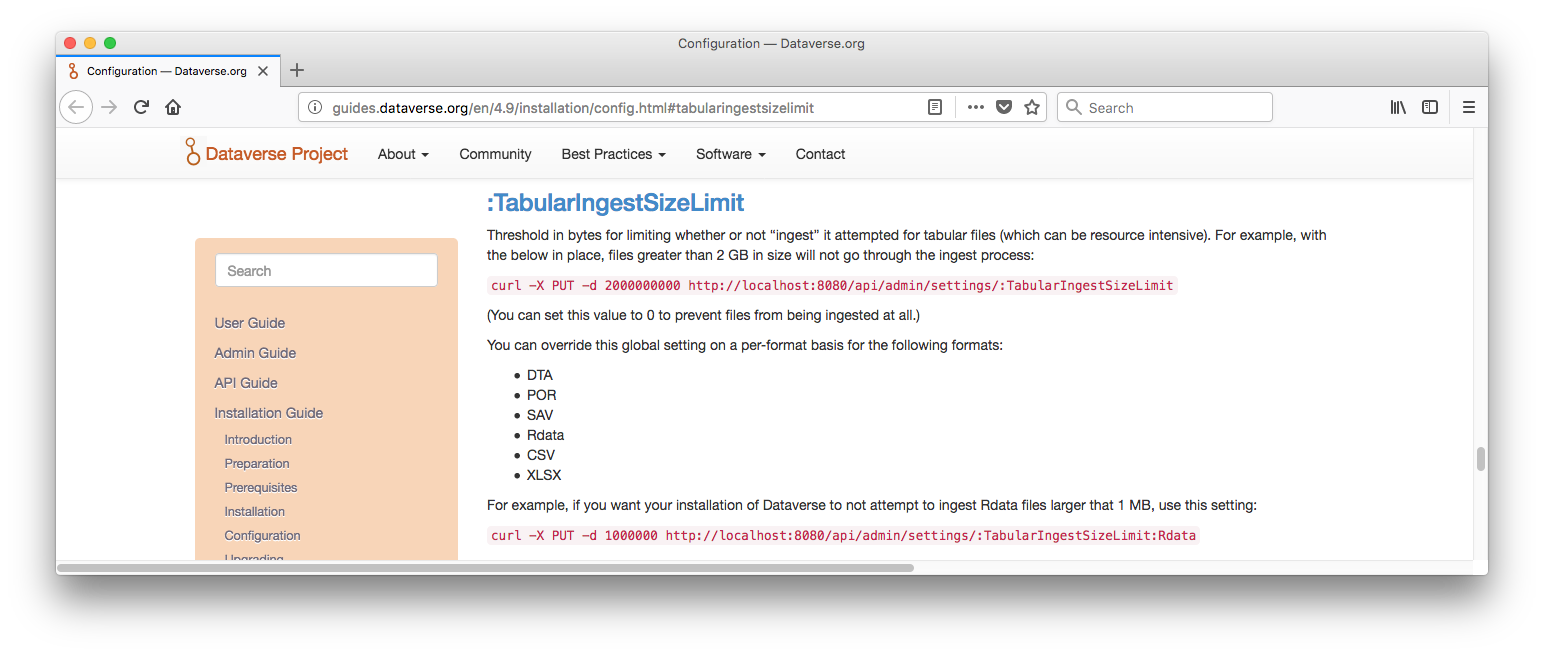This screenshot has height=655, width=1544.
Task: Focus the browser Search box
Action: [x=1165, y=107]
